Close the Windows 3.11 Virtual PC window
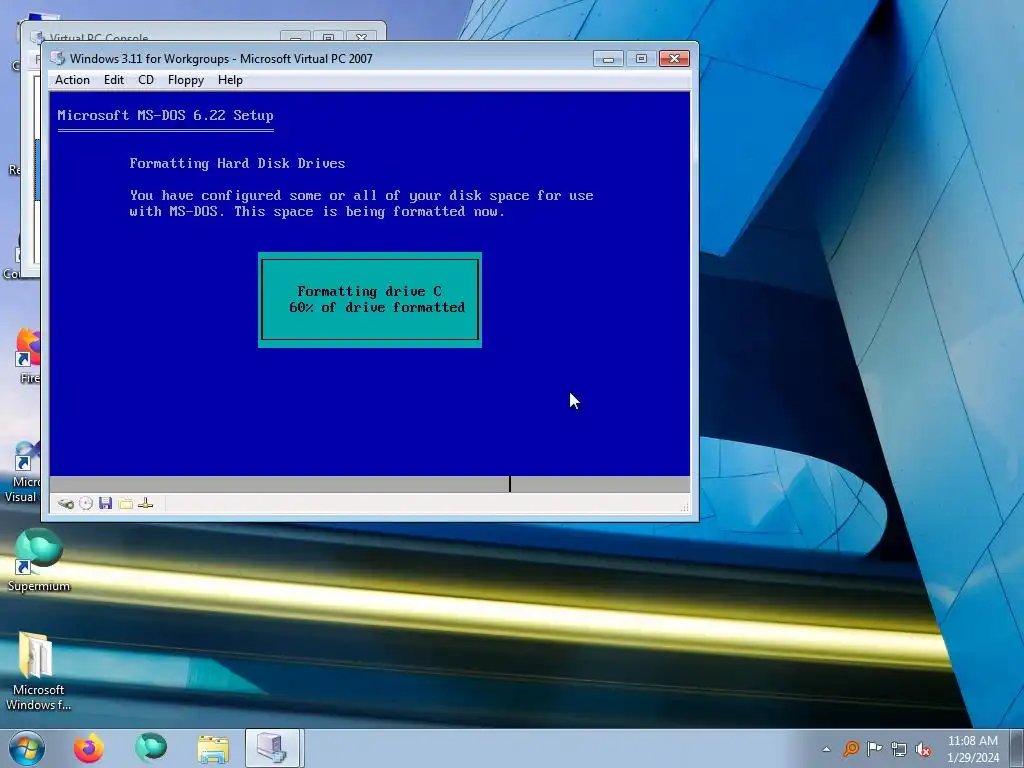The image size is (1024, 768). point(674,59)
